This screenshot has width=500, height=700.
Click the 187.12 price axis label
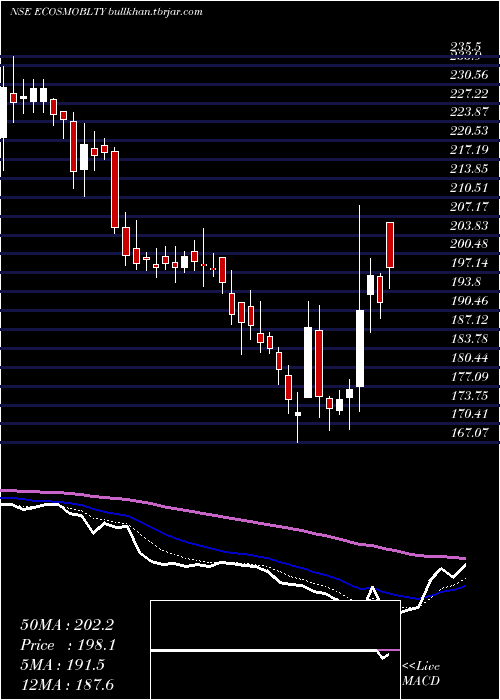coord(468,320)
